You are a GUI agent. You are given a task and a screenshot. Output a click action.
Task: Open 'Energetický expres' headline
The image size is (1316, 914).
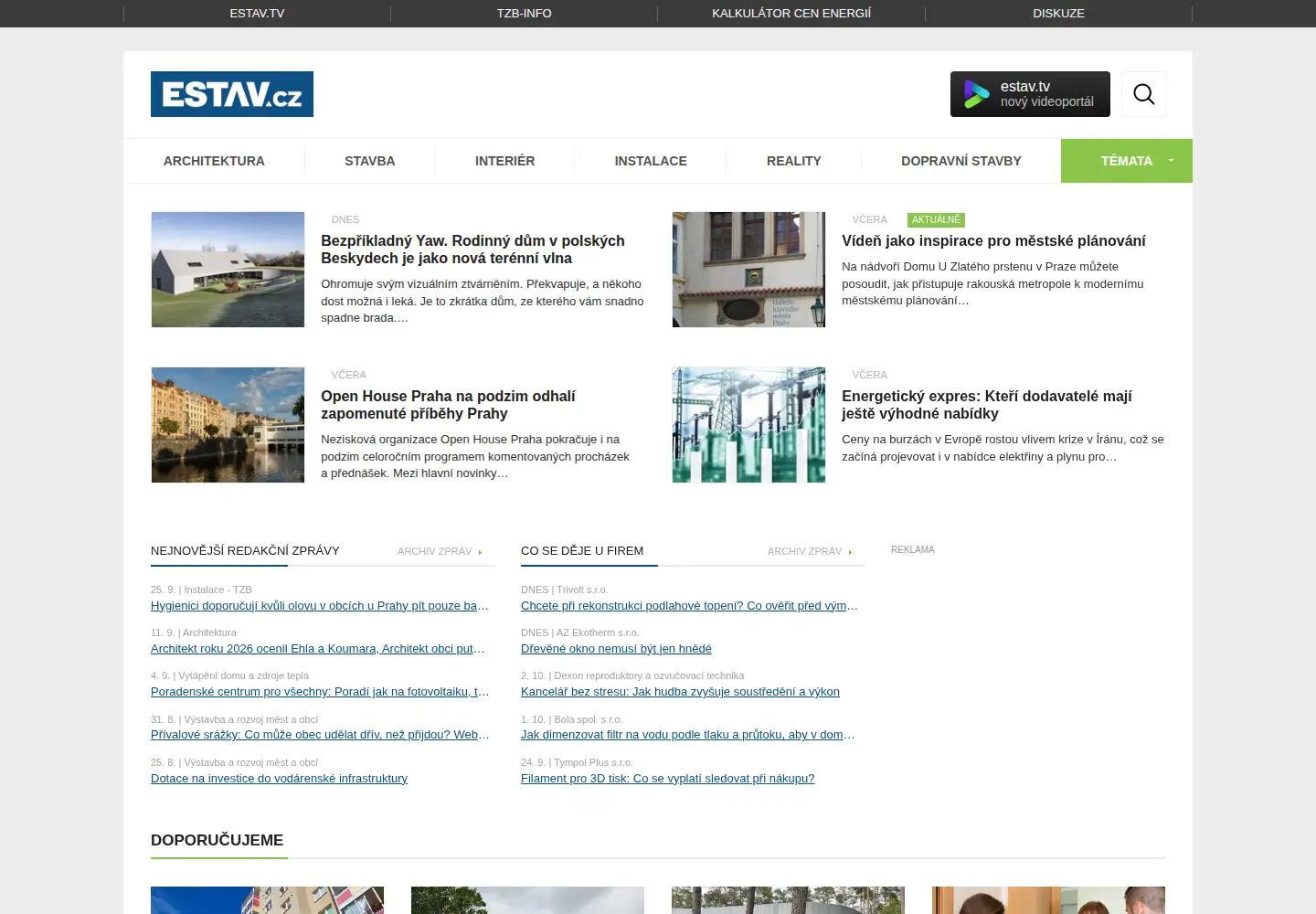tap(987, 405)
